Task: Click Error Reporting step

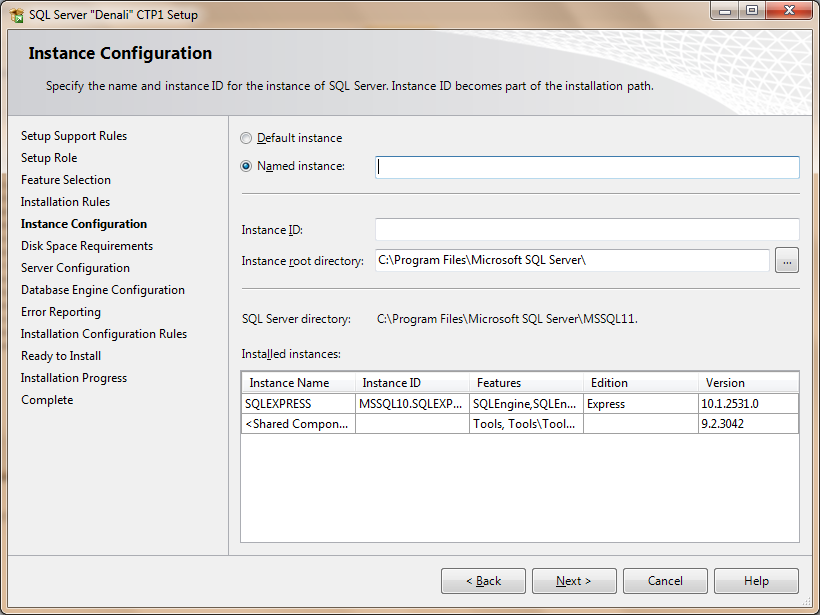Action: pyautogui.click(x=61, y=312)
